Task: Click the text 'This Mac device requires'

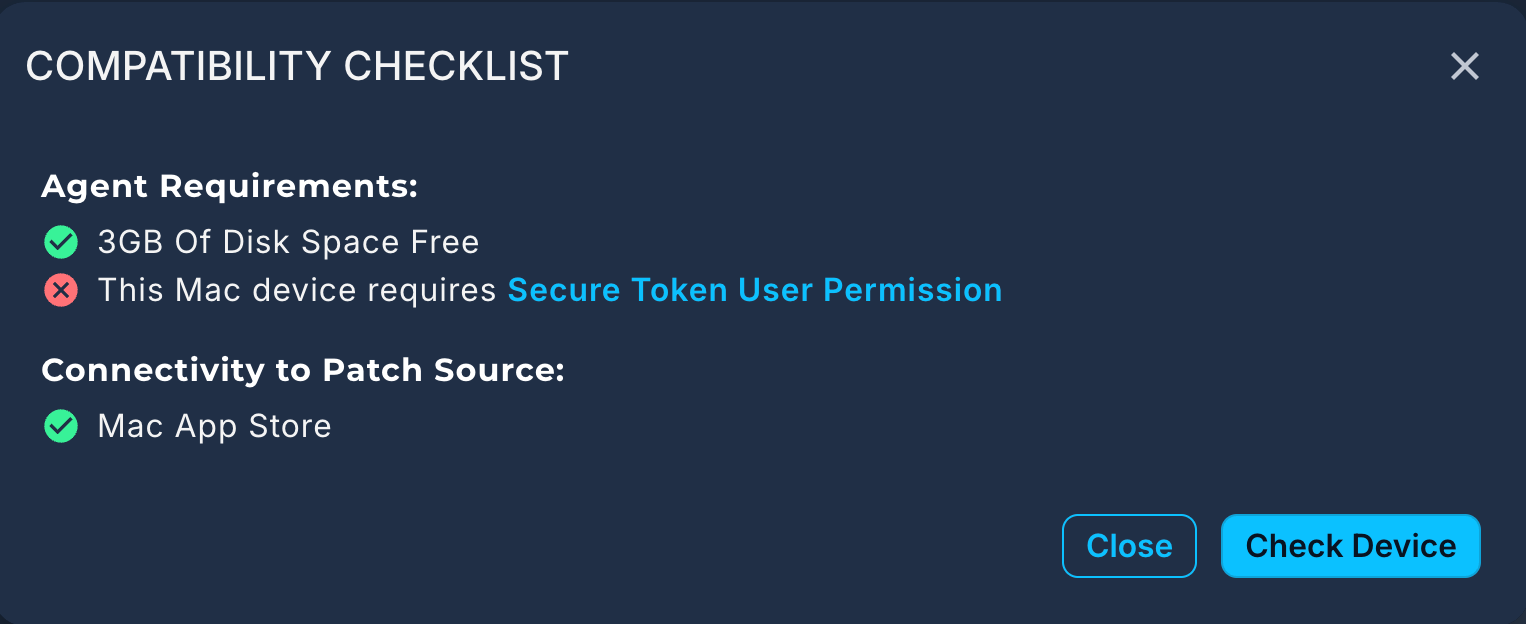Action: tap(297, 290)
